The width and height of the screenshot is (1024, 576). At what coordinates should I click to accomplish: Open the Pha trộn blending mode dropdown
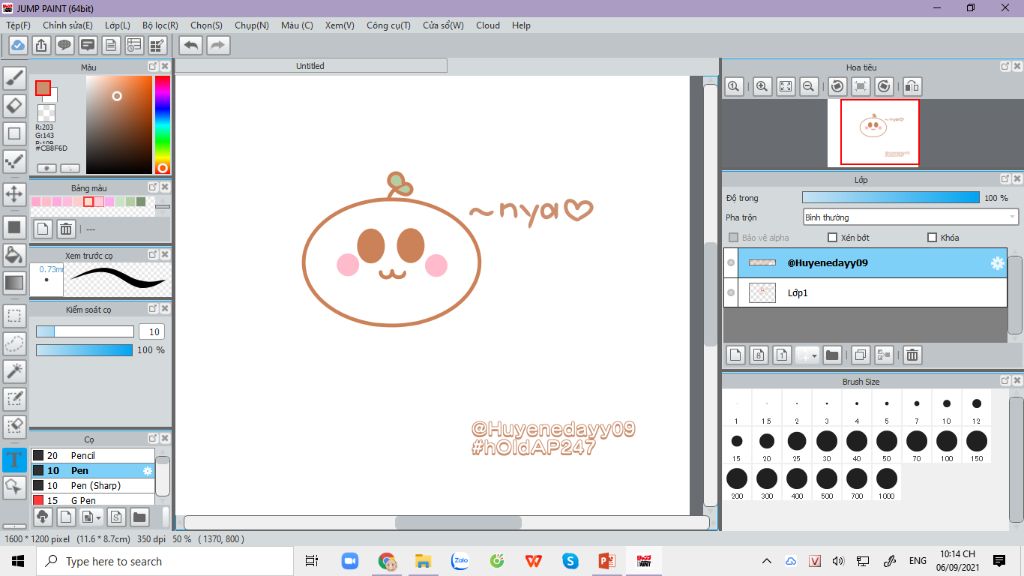click(910, 217)
